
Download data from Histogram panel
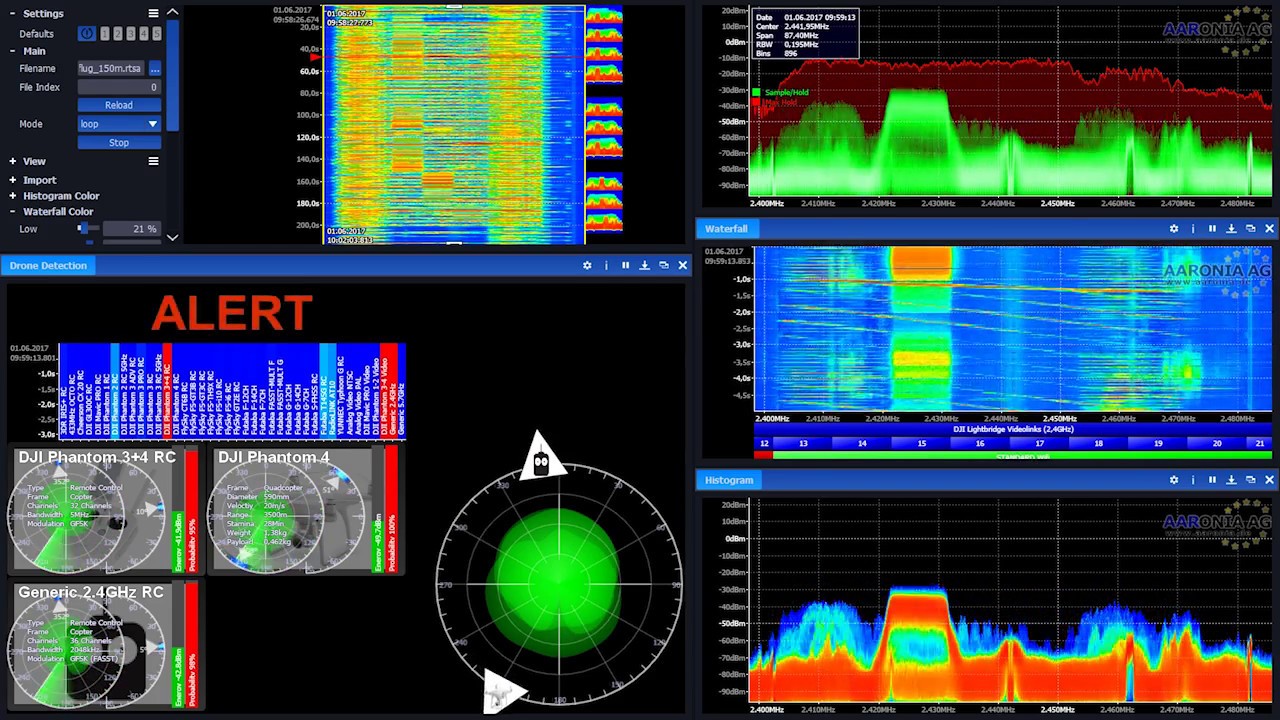pyautogui.click(x=1231, y=480)
